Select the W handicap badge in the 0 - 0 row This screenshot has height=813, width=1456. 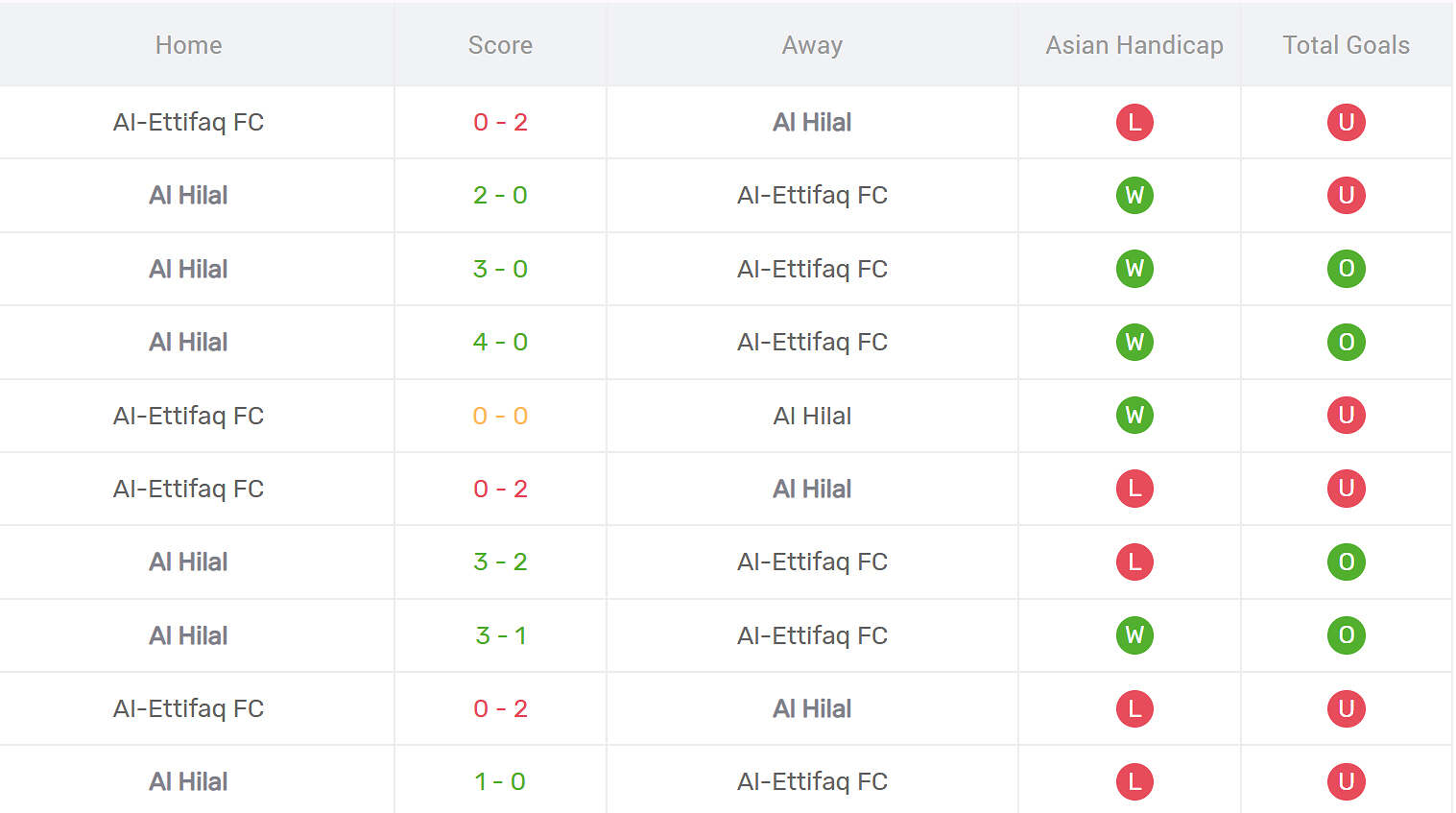pyautogui.click(x=1134, y=416)
